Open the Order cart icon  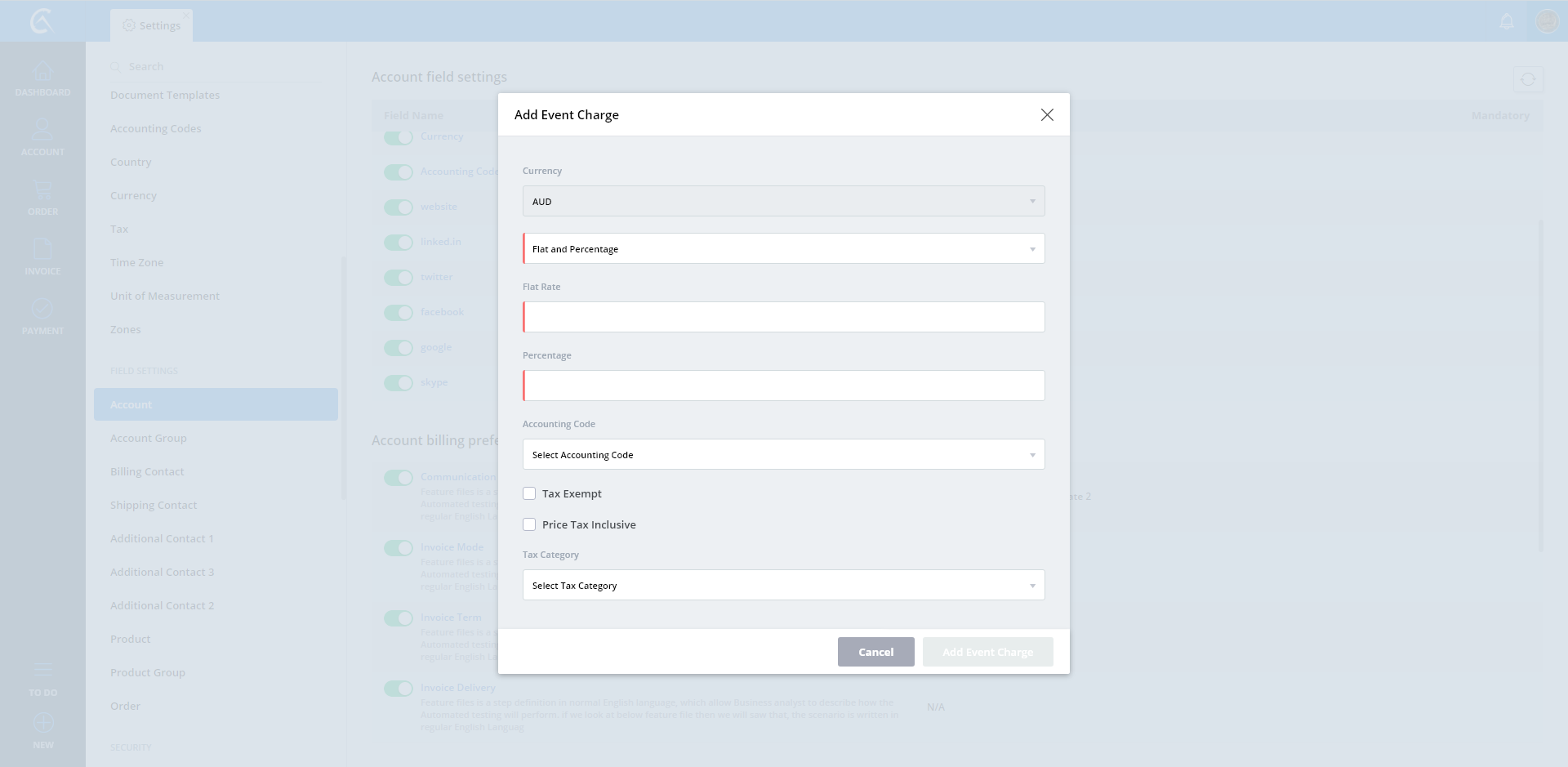pyautogui.click(x=42, y=191)
